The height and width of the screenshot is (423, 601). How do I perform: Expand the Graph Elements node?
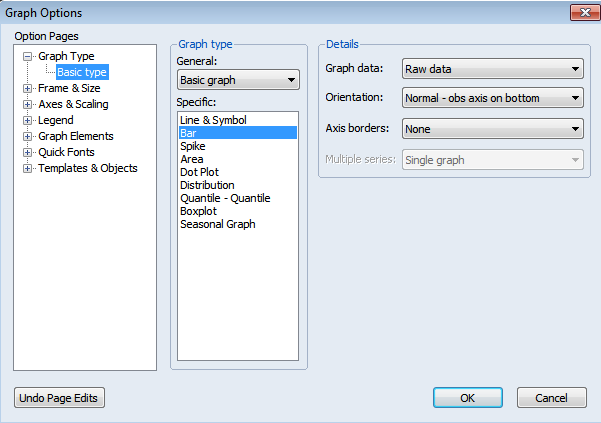click(x=28, y=136)
